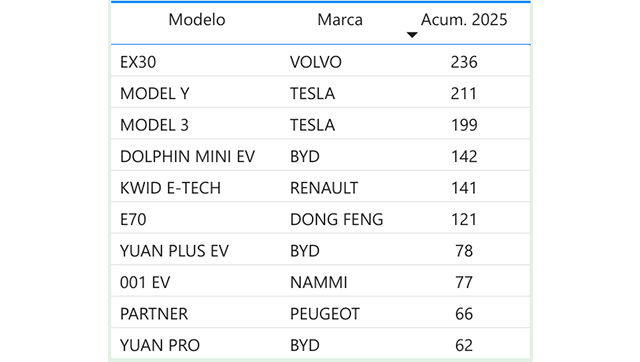
Task: Sort by the Modelo column header
Action: [x=197, y=20]
